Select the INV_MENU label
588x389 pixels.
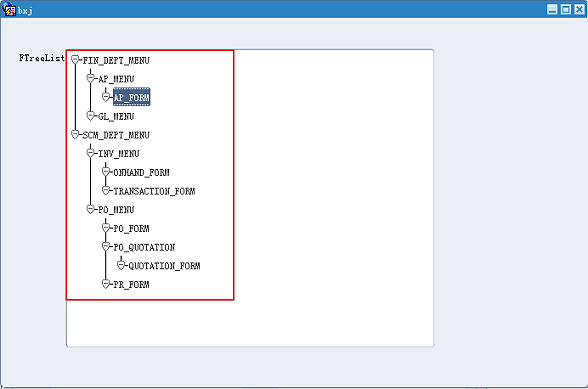click(x=118, y=154)
